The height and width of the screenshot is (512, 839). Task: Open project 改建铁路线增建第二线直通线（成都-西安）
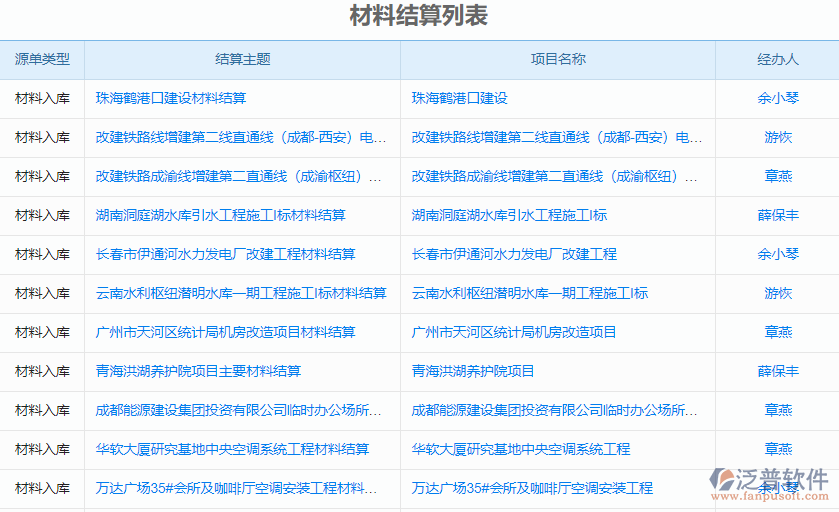coord(556,137)
